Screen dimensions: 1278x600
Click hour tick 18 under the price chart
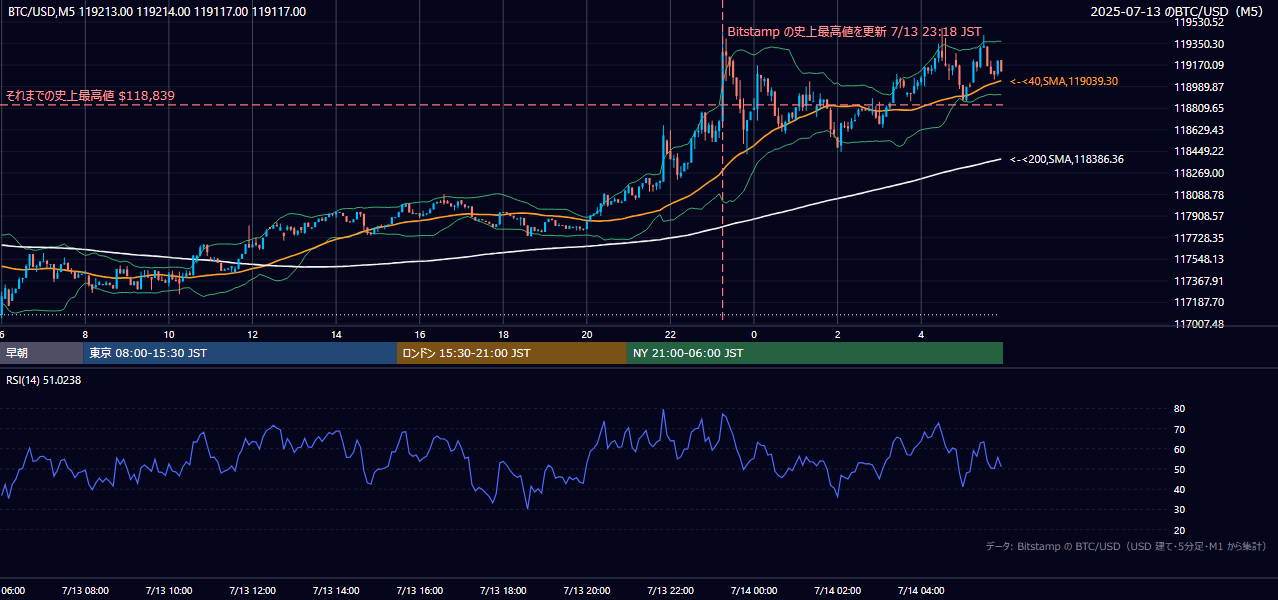(x=503, y=334)
